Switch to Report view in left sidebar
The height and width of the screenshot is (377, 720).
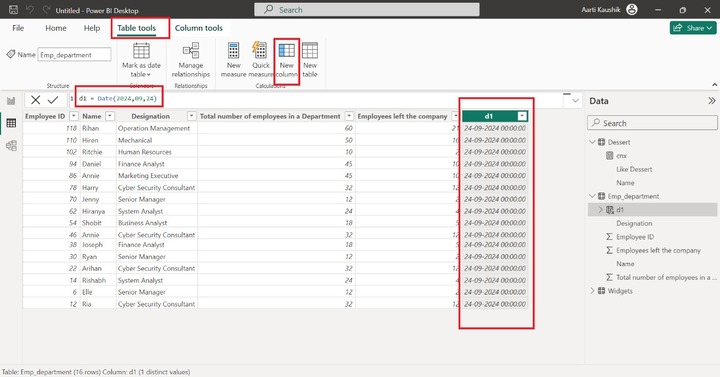click(x=11, y=101)
